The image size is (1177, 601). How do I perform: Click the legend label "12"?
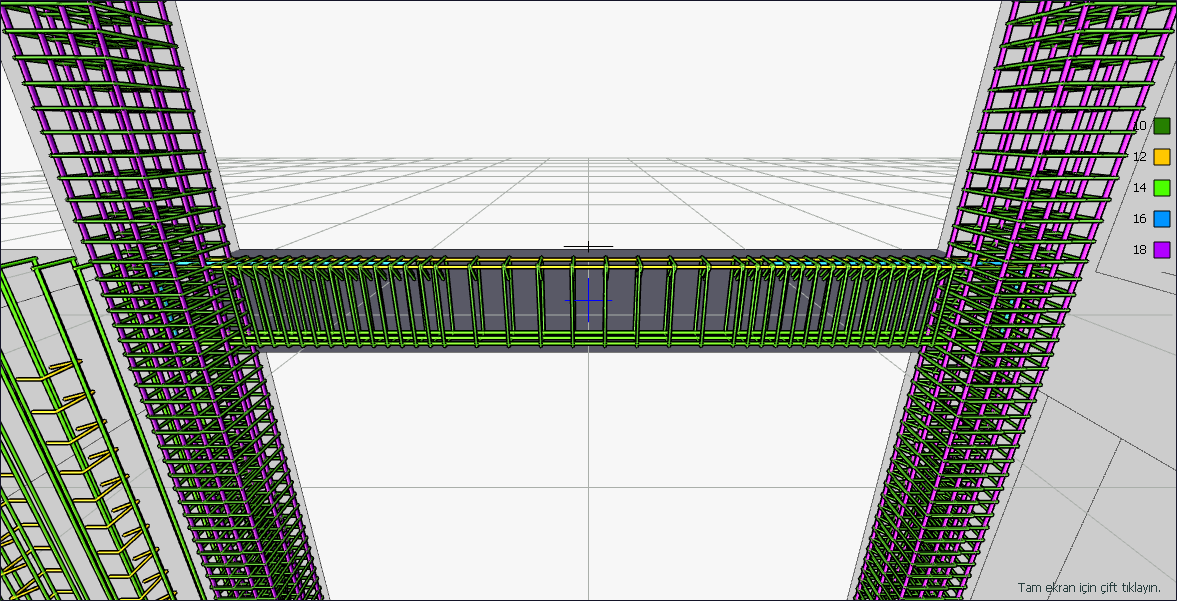(1140, 157)
